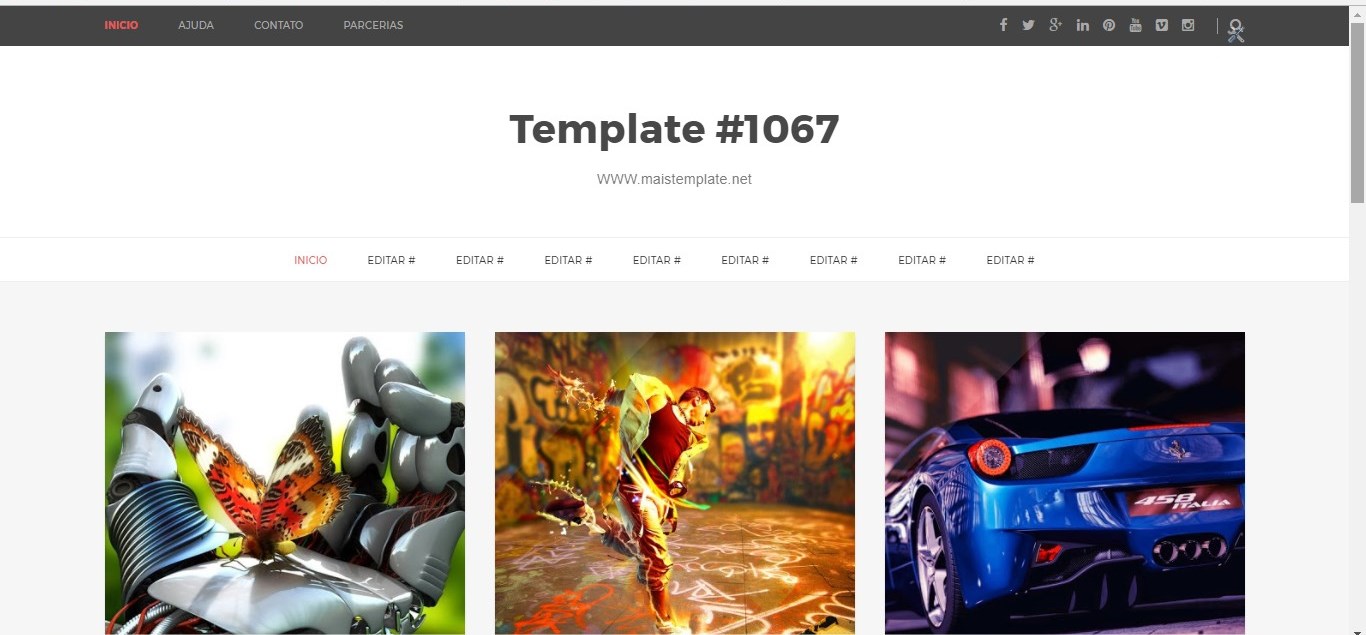Go to the AJUDA menu item
This screenshot has height=635, width=1366.
point(196,25)
